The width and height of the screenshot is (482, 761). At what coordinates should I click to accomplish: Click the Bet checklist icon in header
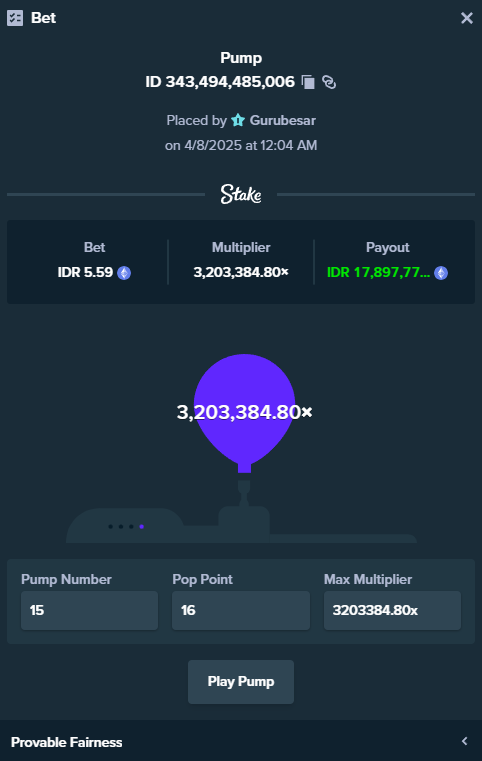tap(15, 18)
